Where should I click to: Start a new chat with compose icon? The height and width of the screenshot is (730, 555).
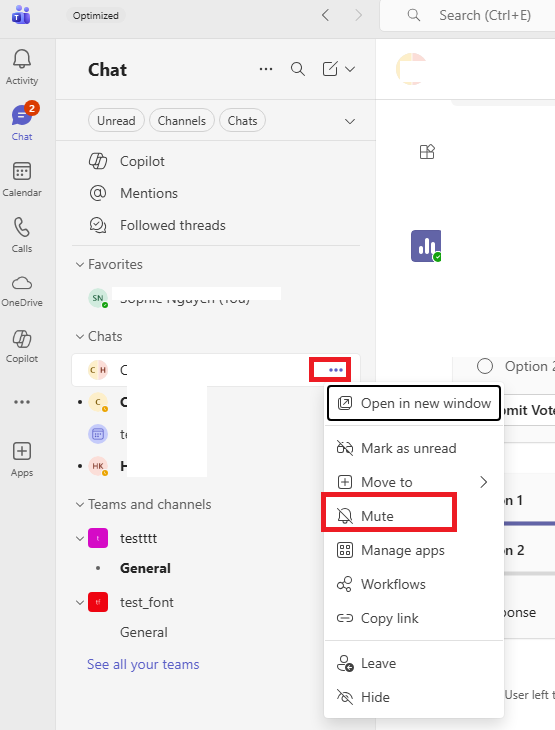[330, 69]
